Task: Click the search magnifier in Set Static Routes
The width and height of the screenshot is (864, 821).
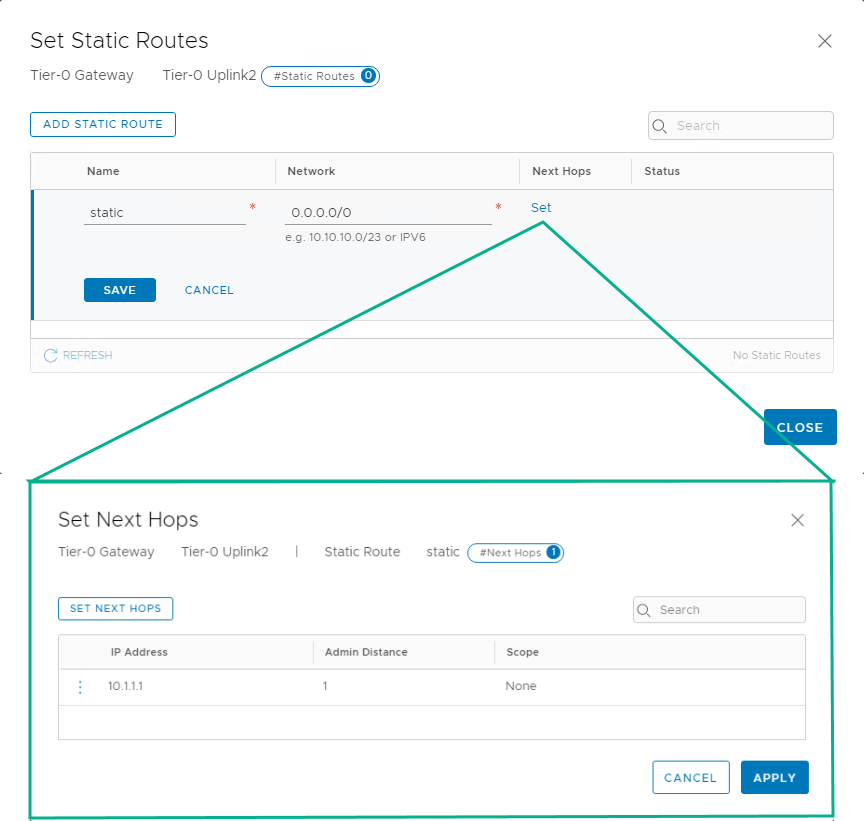Action: pyautogui.click(x=660, y=125)
